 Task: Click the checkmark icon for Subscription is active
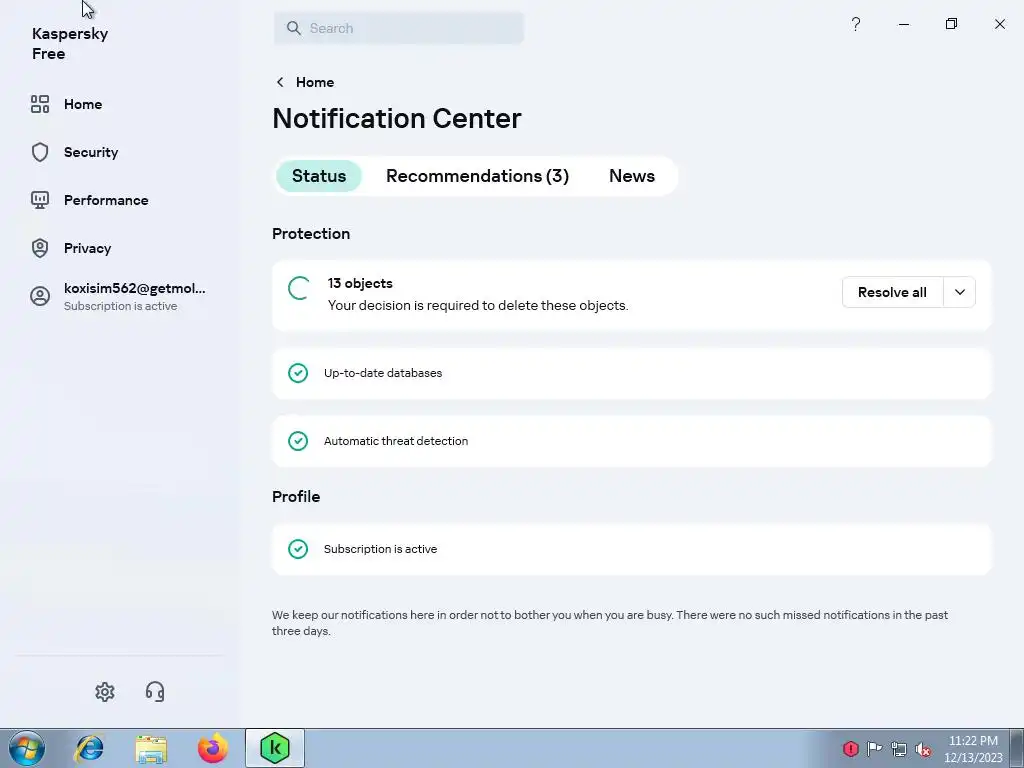(x=298, y=549)
